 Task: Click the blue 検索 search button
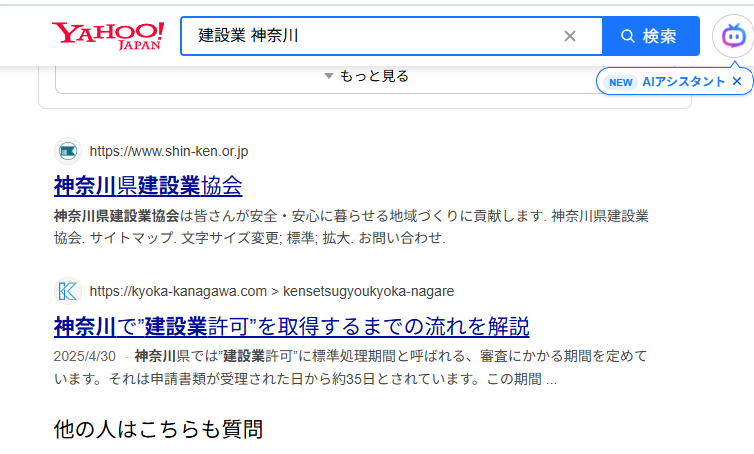coord(651,36)
